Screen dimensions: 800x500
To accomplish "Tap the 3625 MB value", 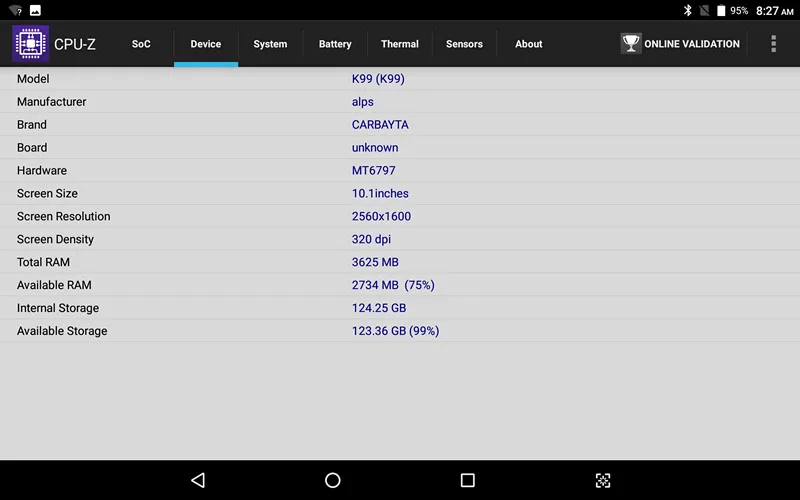I will point(375,262).
